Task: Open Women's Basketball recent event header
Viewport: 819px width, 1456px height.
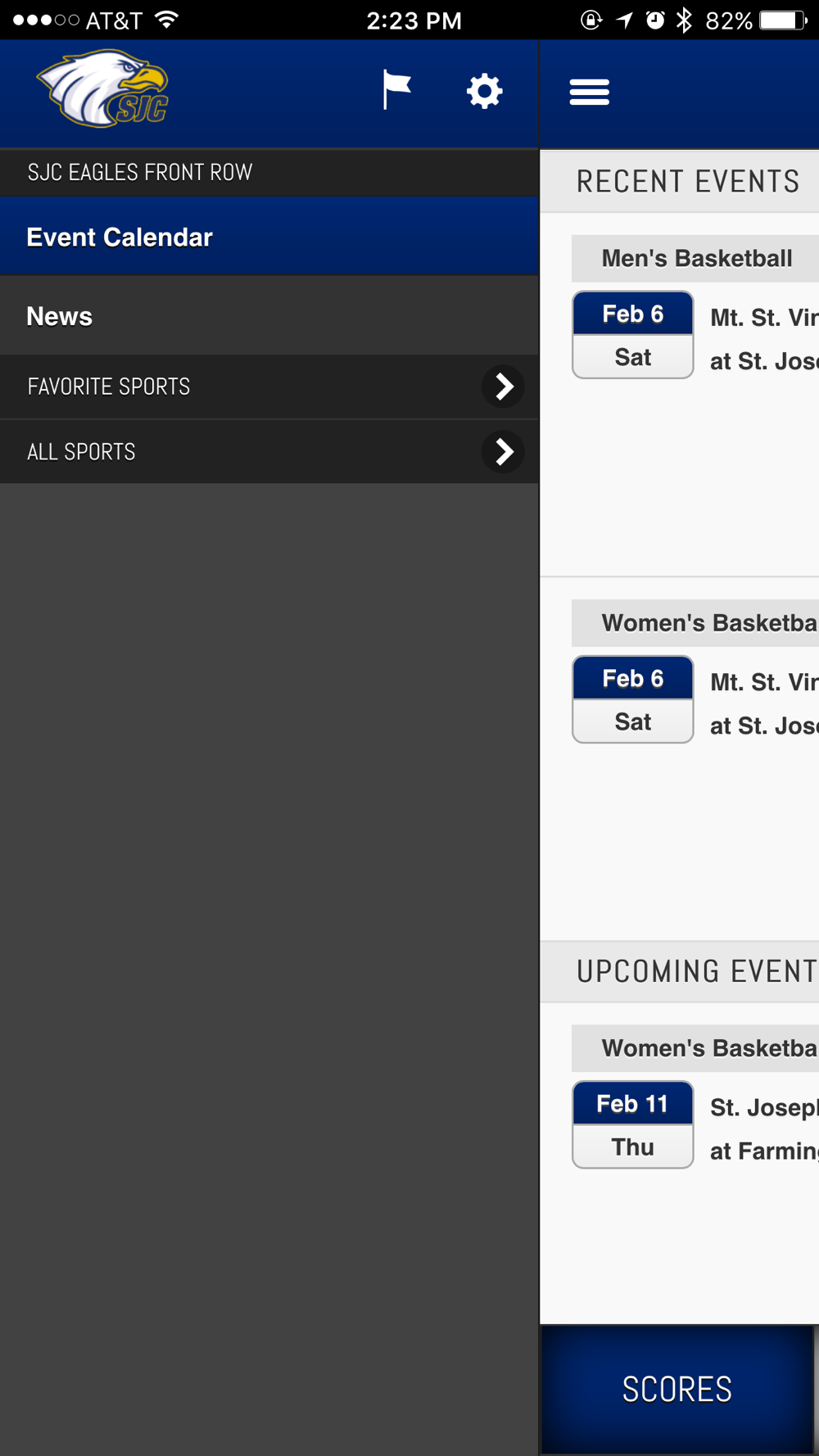Action: (695, 623)
